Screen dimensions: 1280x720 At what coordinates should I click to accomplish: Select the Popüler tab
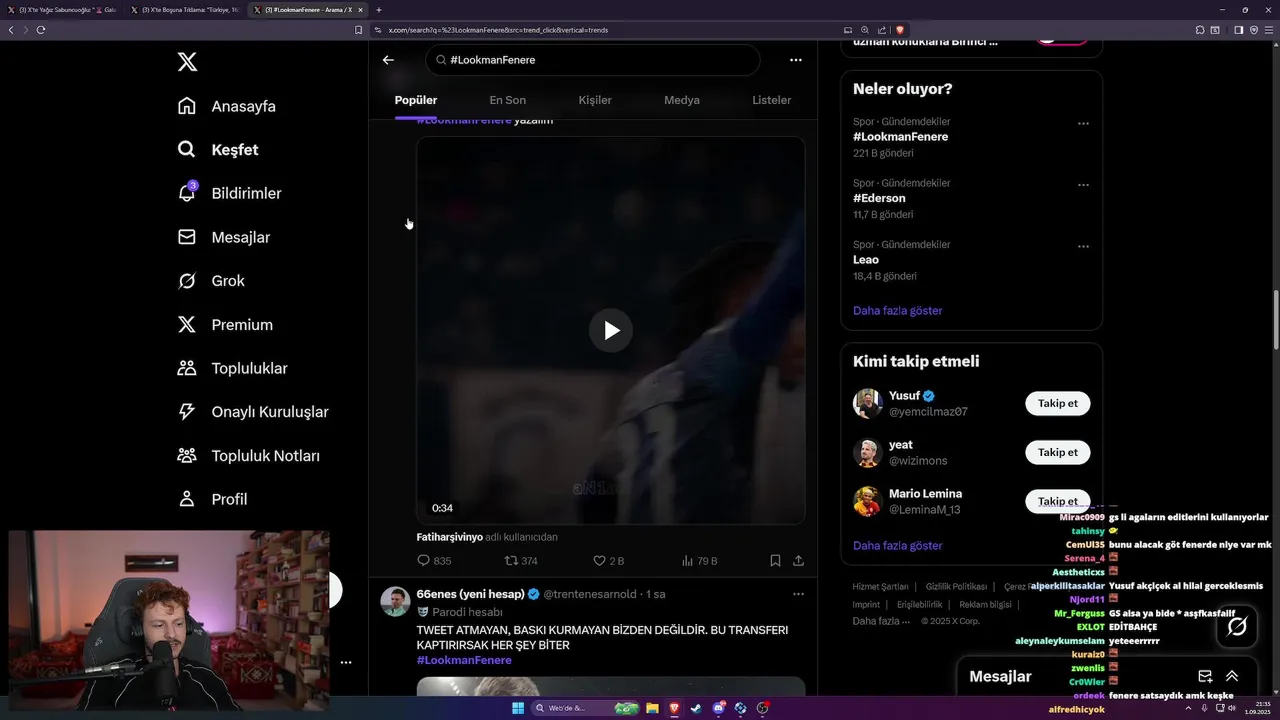coord(416,100)
